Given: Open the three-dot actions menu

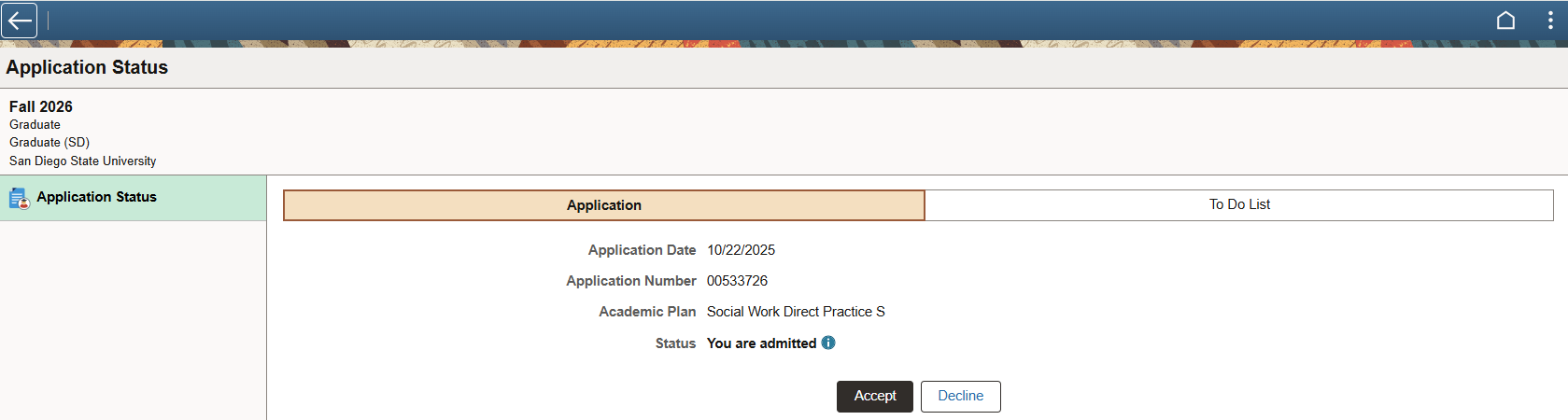Looking at the screenshot, I should click(x=1550, y=21).
